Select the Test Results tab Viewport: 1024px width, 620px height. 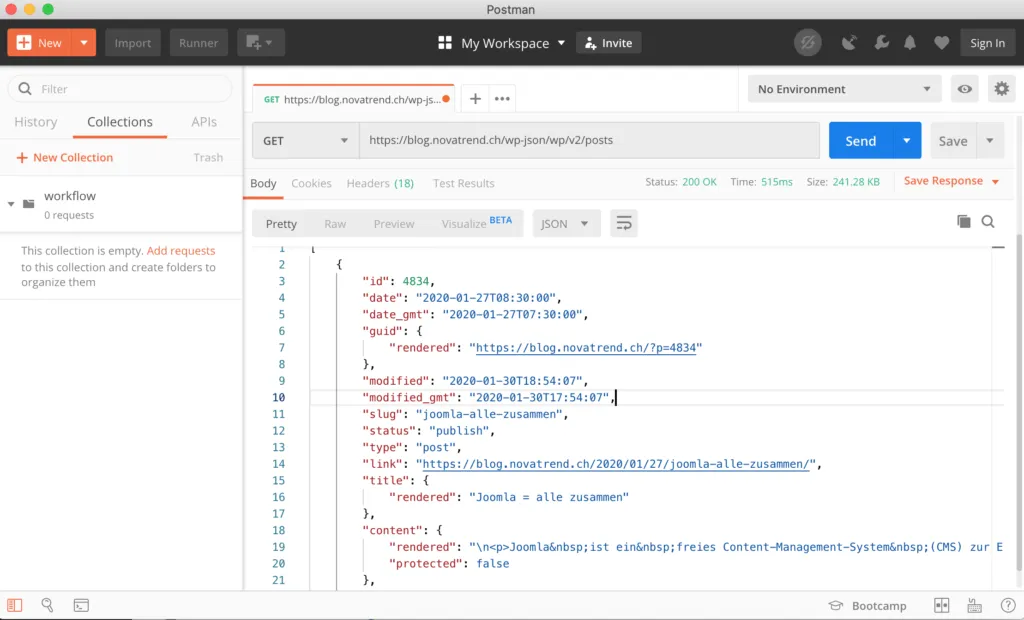463,184
